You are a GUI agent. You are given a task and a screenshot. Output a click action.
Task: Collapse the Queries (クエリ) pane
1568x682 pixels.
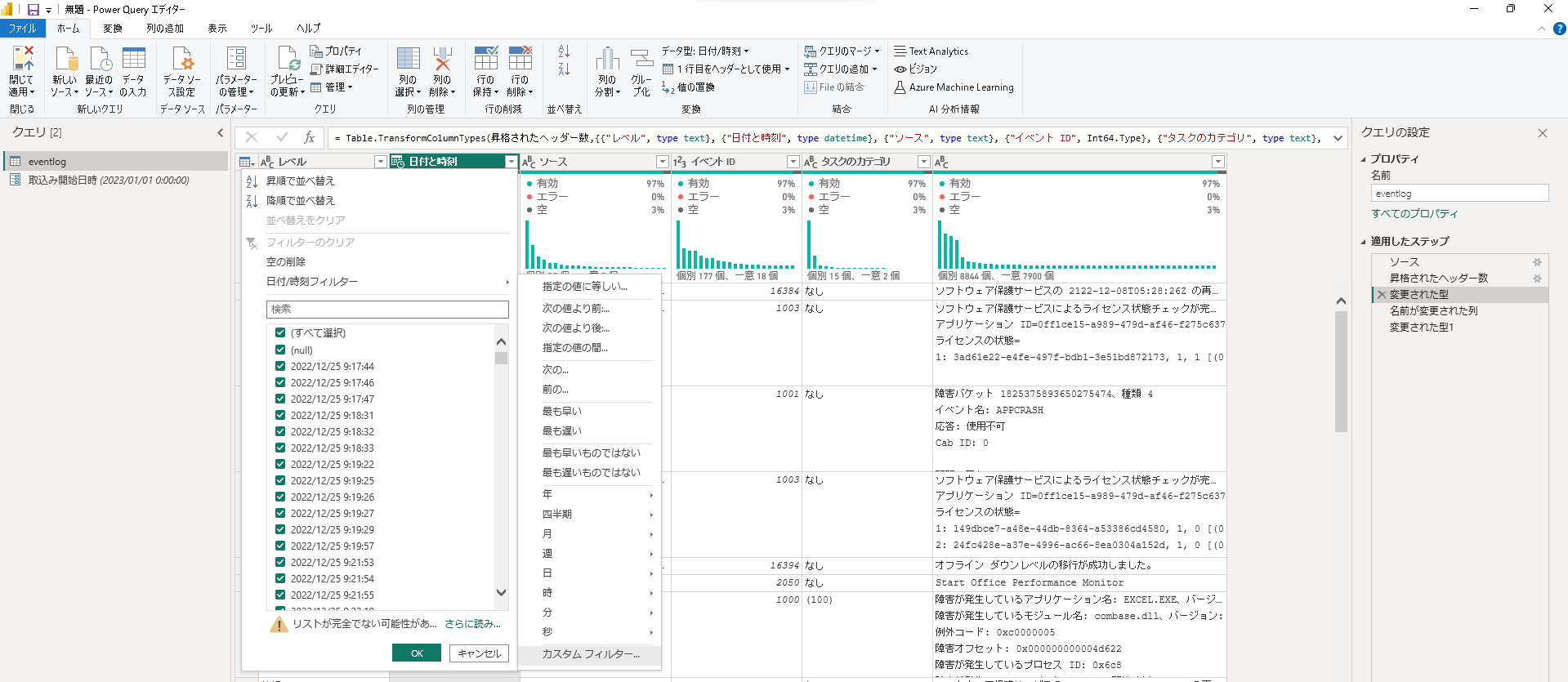tap(220, 132)
